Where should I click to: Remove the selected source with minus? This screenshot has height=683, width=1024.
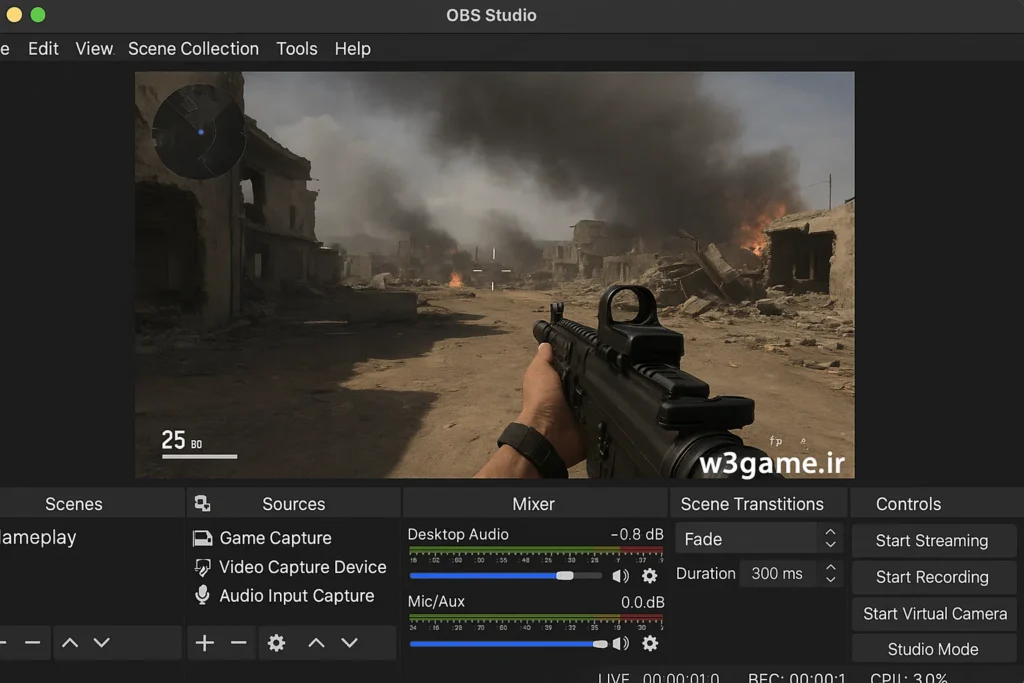pyautogui.click(x=238, y=643)
